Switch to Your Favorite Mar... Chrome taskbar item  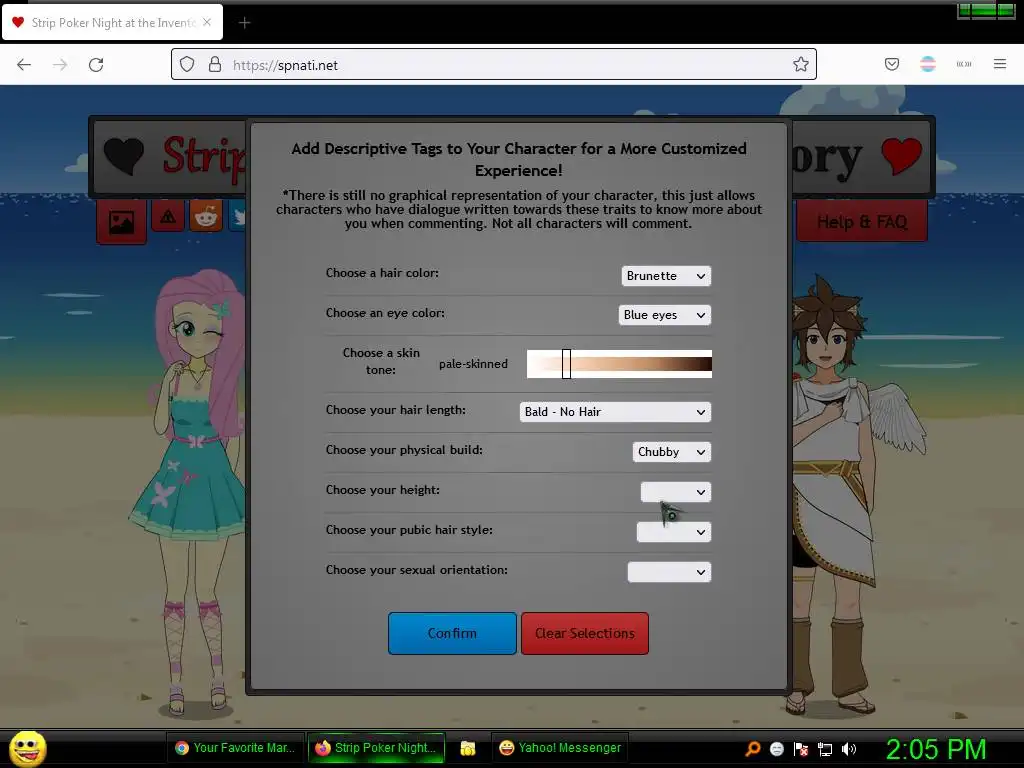(235, 748)
